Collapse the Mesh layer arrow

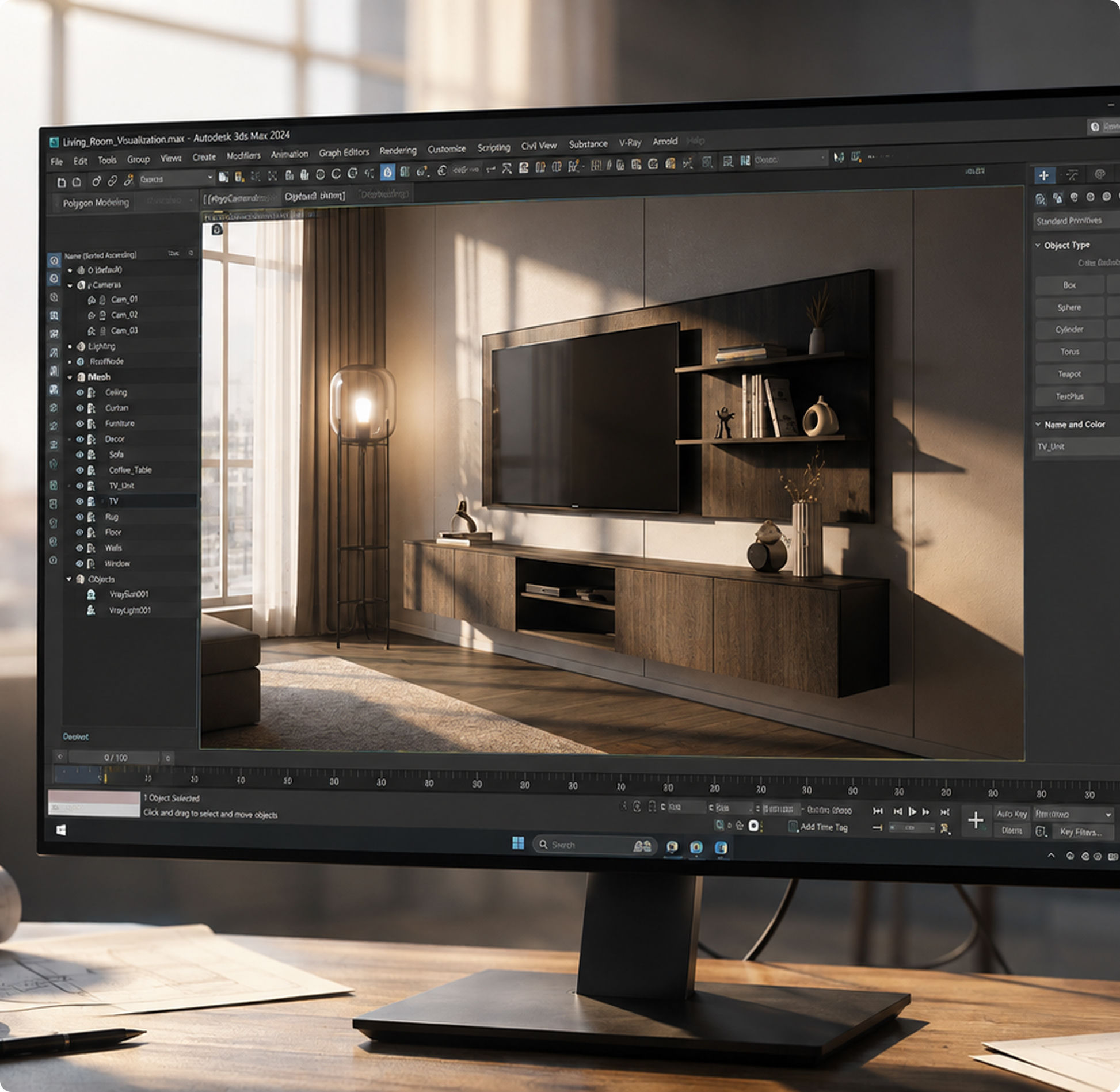click(70, 377)
